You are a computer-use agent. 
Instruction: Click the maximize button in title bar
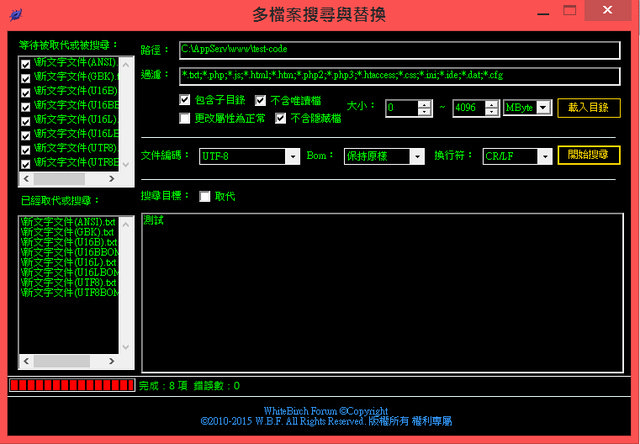point(573,10)
